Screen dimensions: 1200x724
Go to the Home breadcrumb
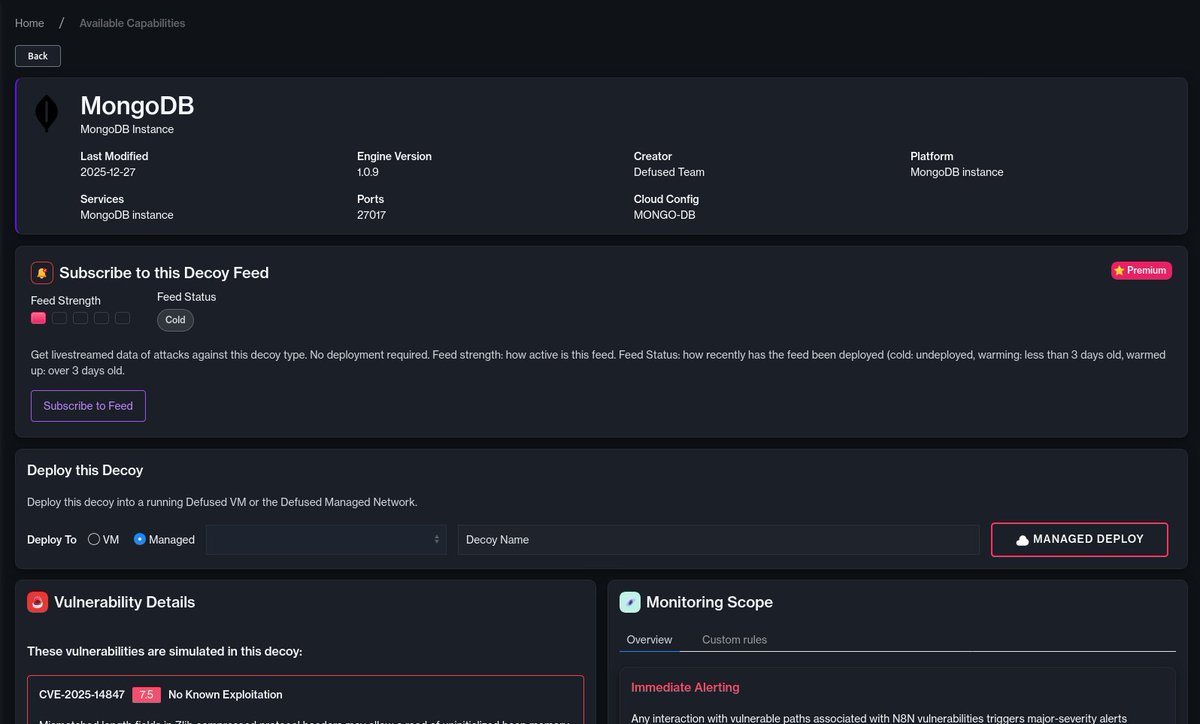pos(29,23)
